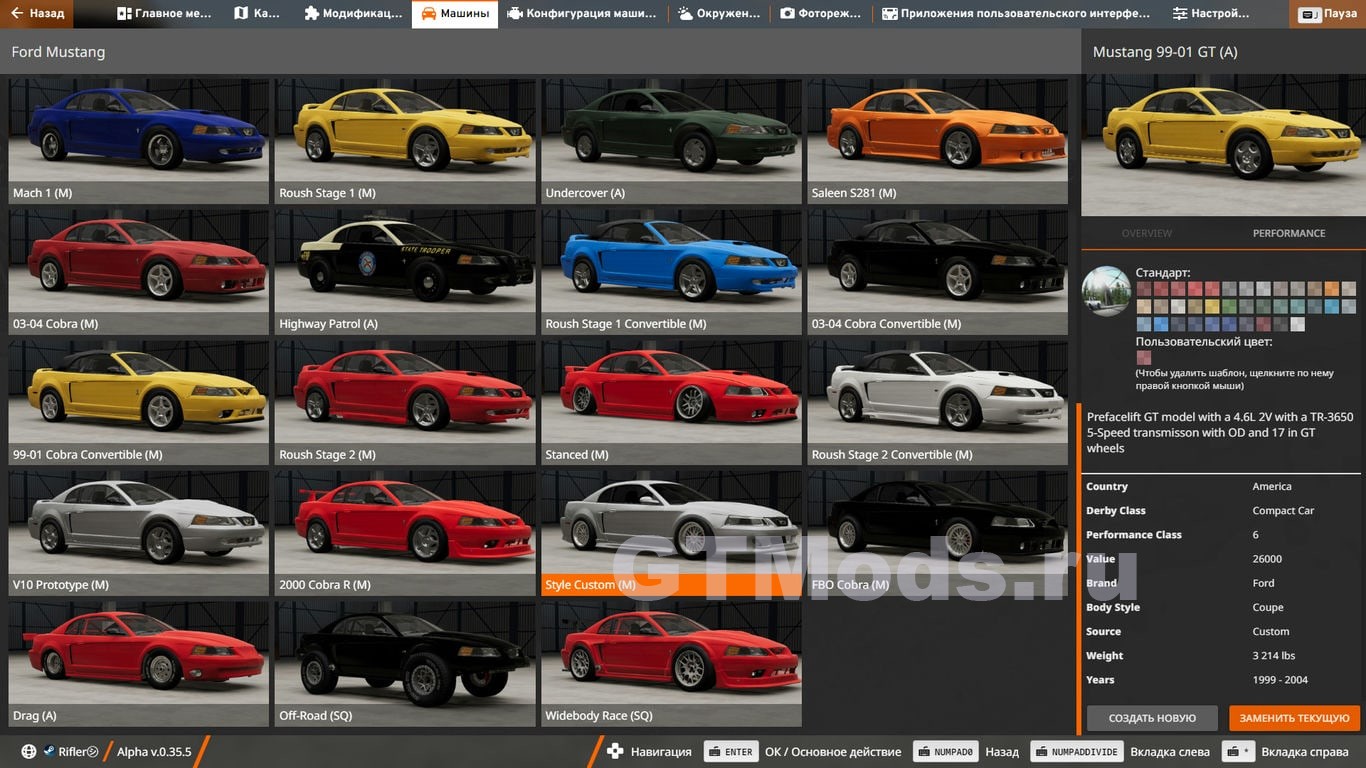Choose the Roush Stage 2 (M) car
Image resolution: width=1366 pixels, height=768 pixels.
pos(405,403)
